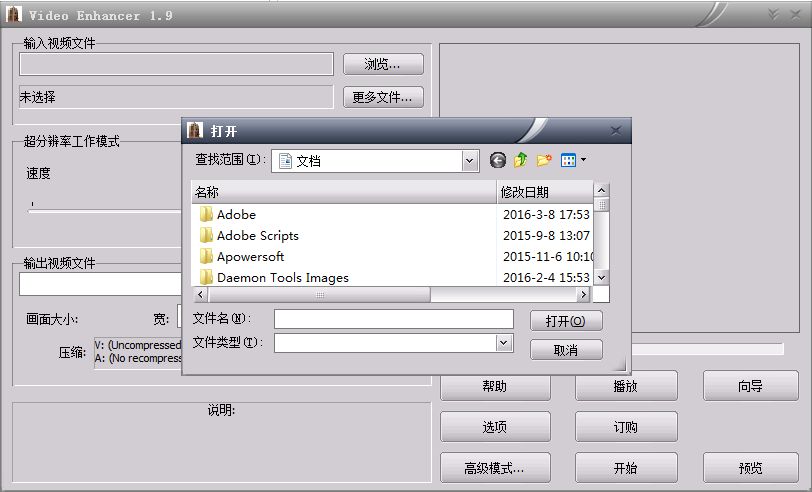Click the progress bar in main window
Screen dimensions: 812x492
707,349
